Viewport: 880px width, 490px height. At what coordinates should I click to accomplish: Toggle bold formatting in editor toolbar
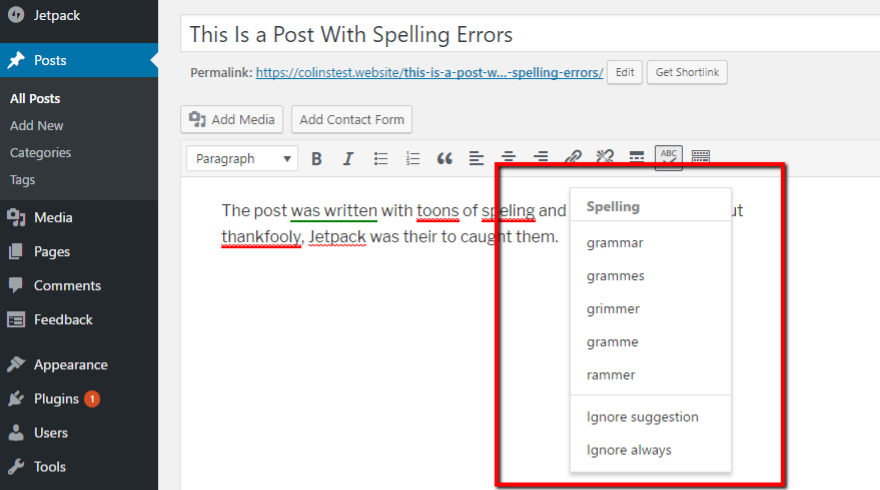[x=317, y=159]
